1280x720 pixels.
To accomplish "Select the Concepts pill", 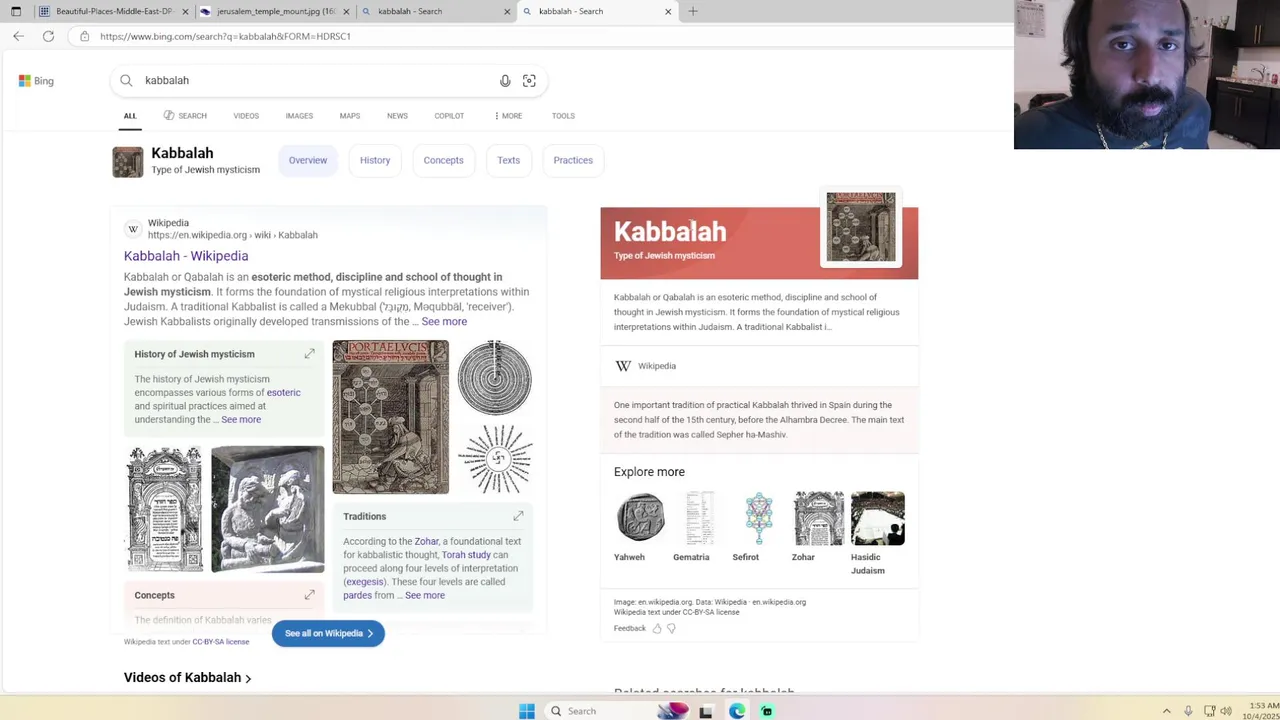I will 443,160.
